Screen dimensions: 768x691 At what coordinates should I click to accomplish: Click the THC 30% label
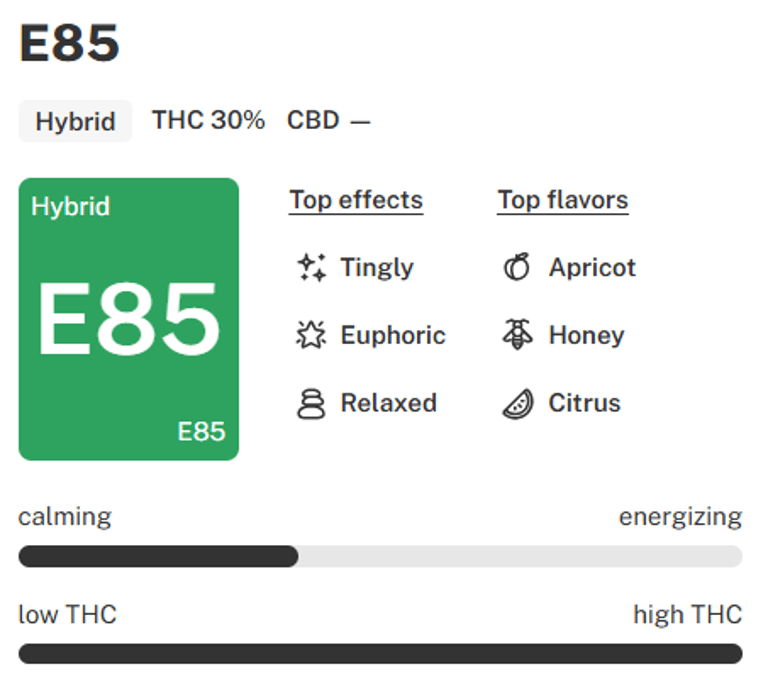[208, 121]
